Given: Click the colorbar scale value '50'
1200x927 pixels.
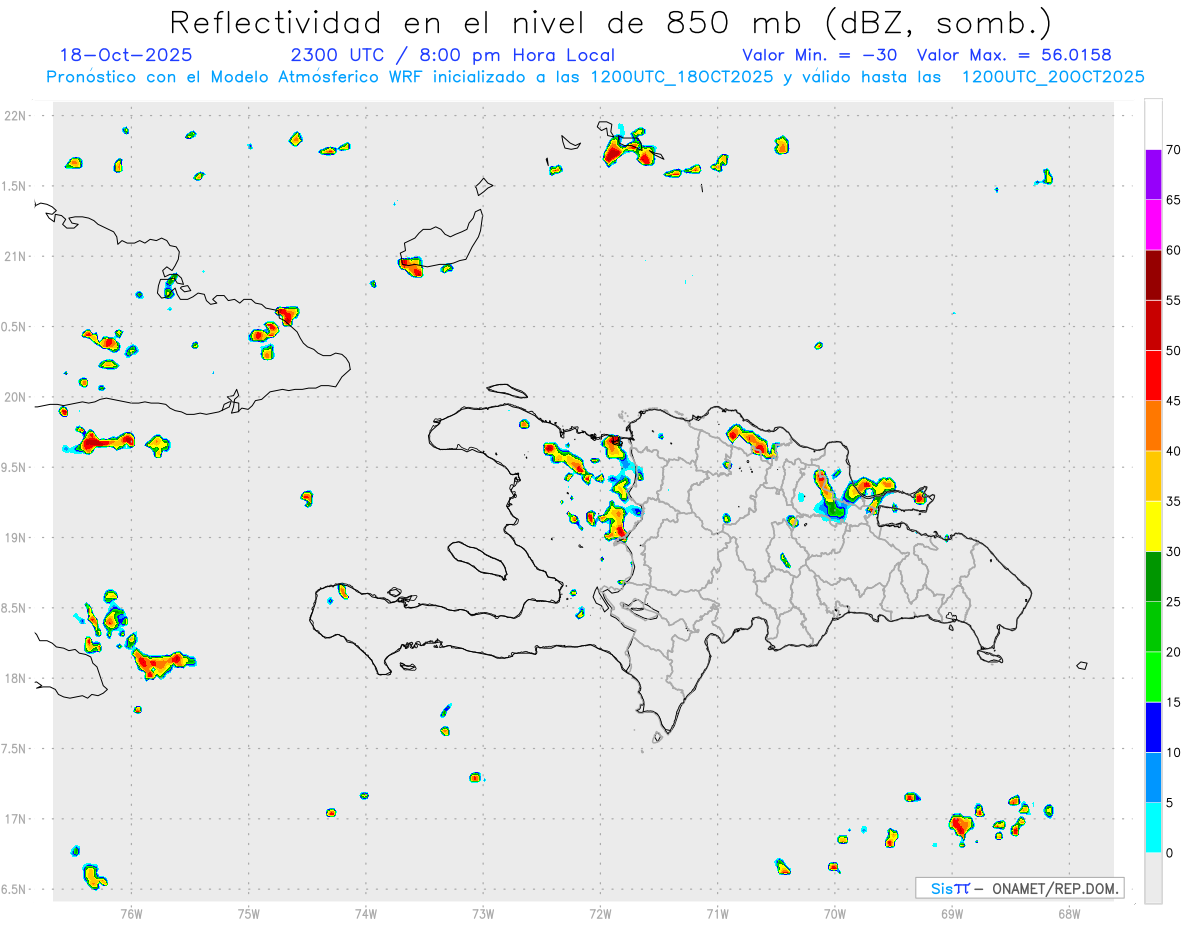Looking at the screenshot, I should pyautogui.click(x=1174, y=351).
